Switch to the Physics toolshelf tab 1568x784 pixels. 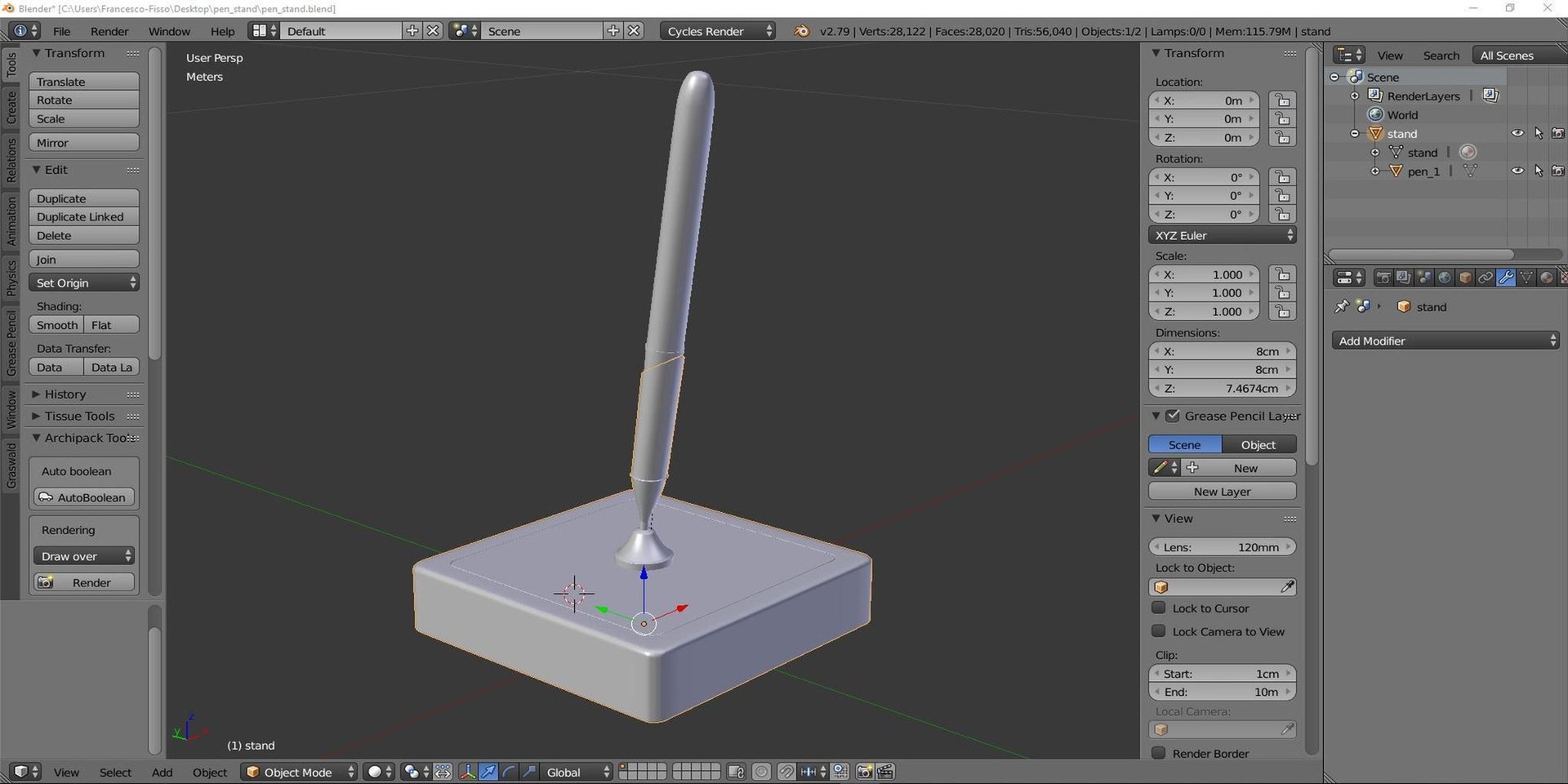(x=11, y=278)
